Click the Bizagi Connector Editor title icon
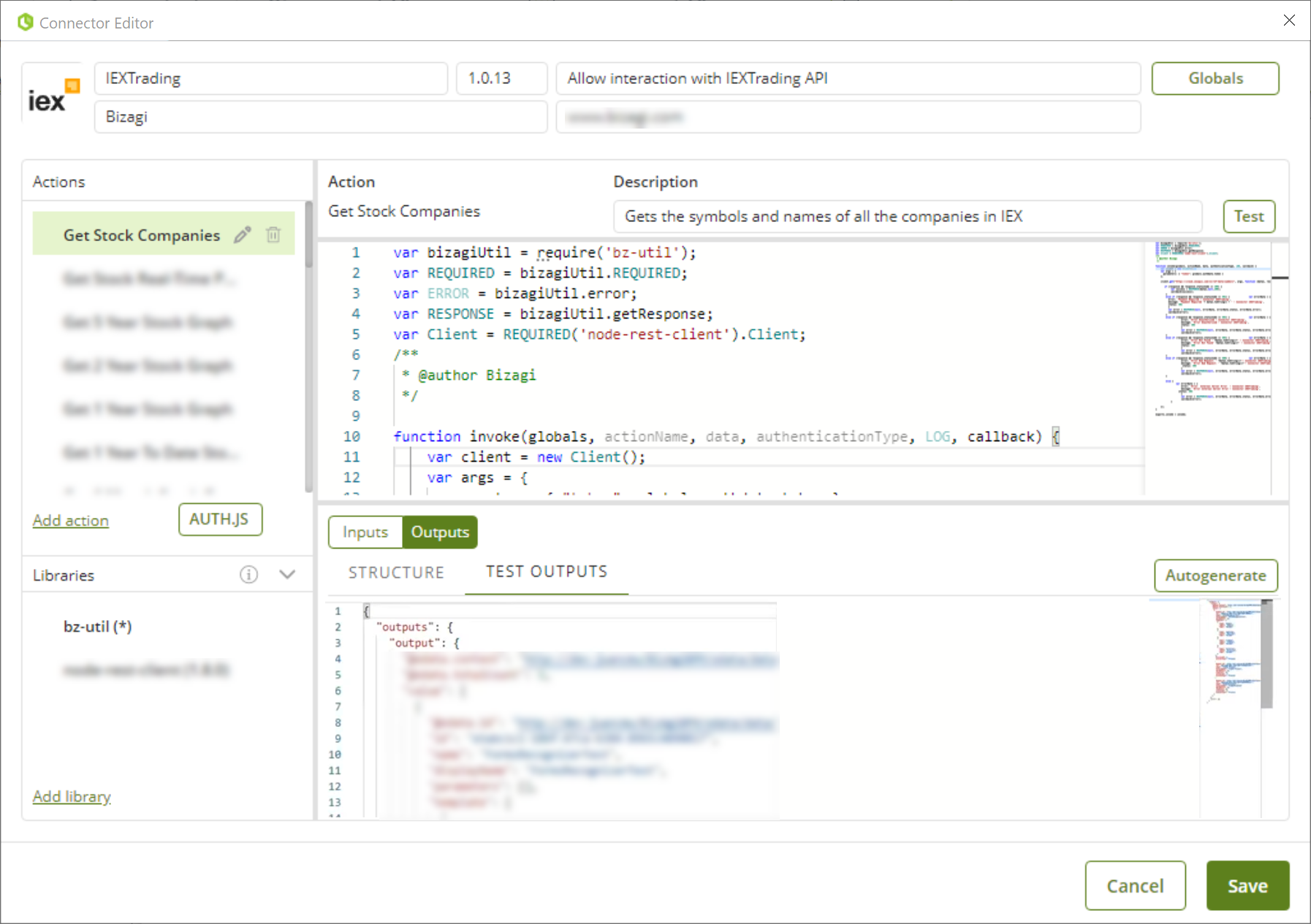This screenshot has height=924, width=1311. 26,22
